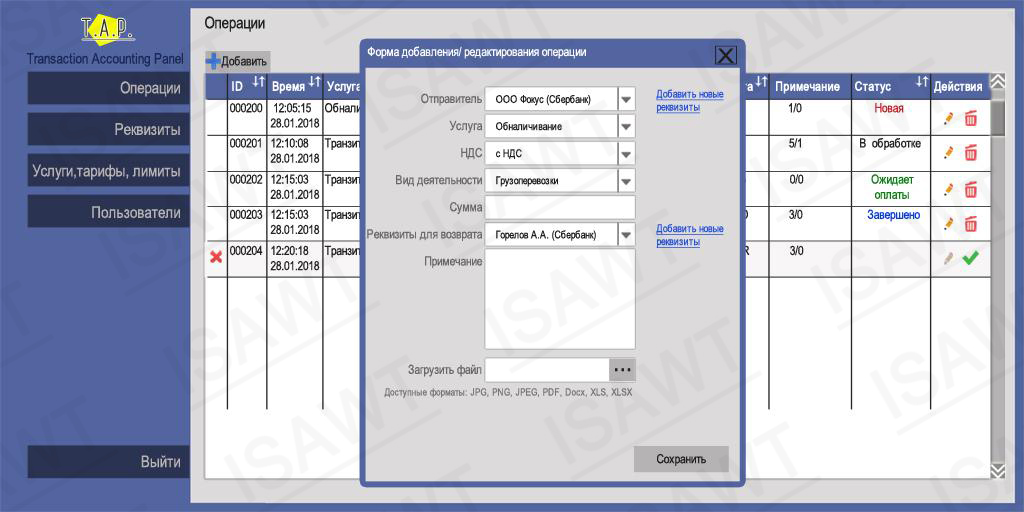Open the Операции section in the sidebar

[108, 88]
